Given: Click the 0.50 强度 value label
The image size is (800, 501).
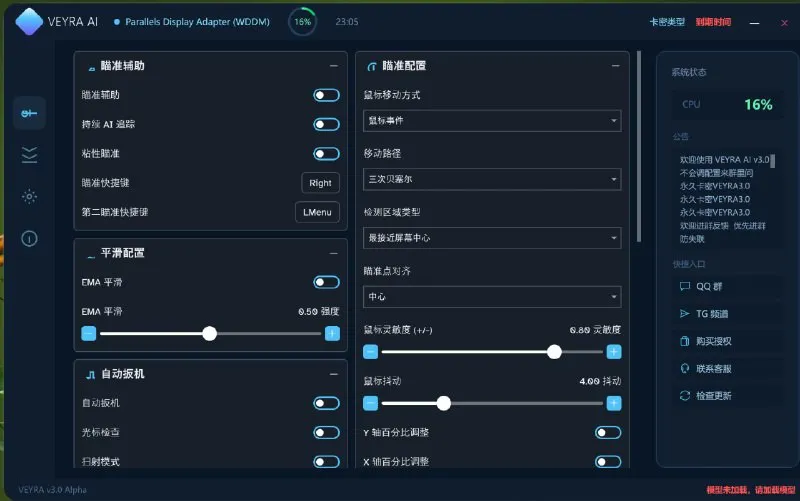Looking at the screenshot, I should 318,311.
